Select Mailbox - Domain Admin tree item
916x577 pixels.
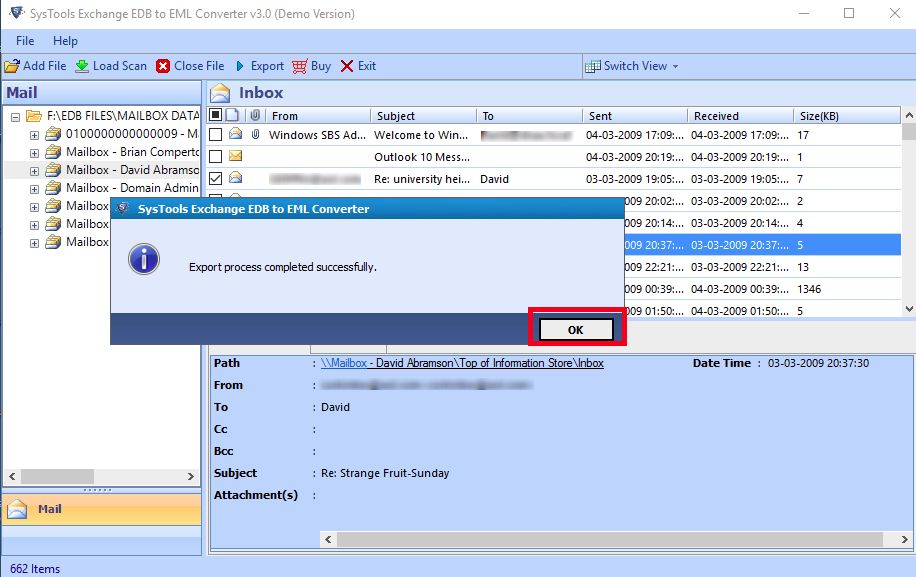[132, 188]
